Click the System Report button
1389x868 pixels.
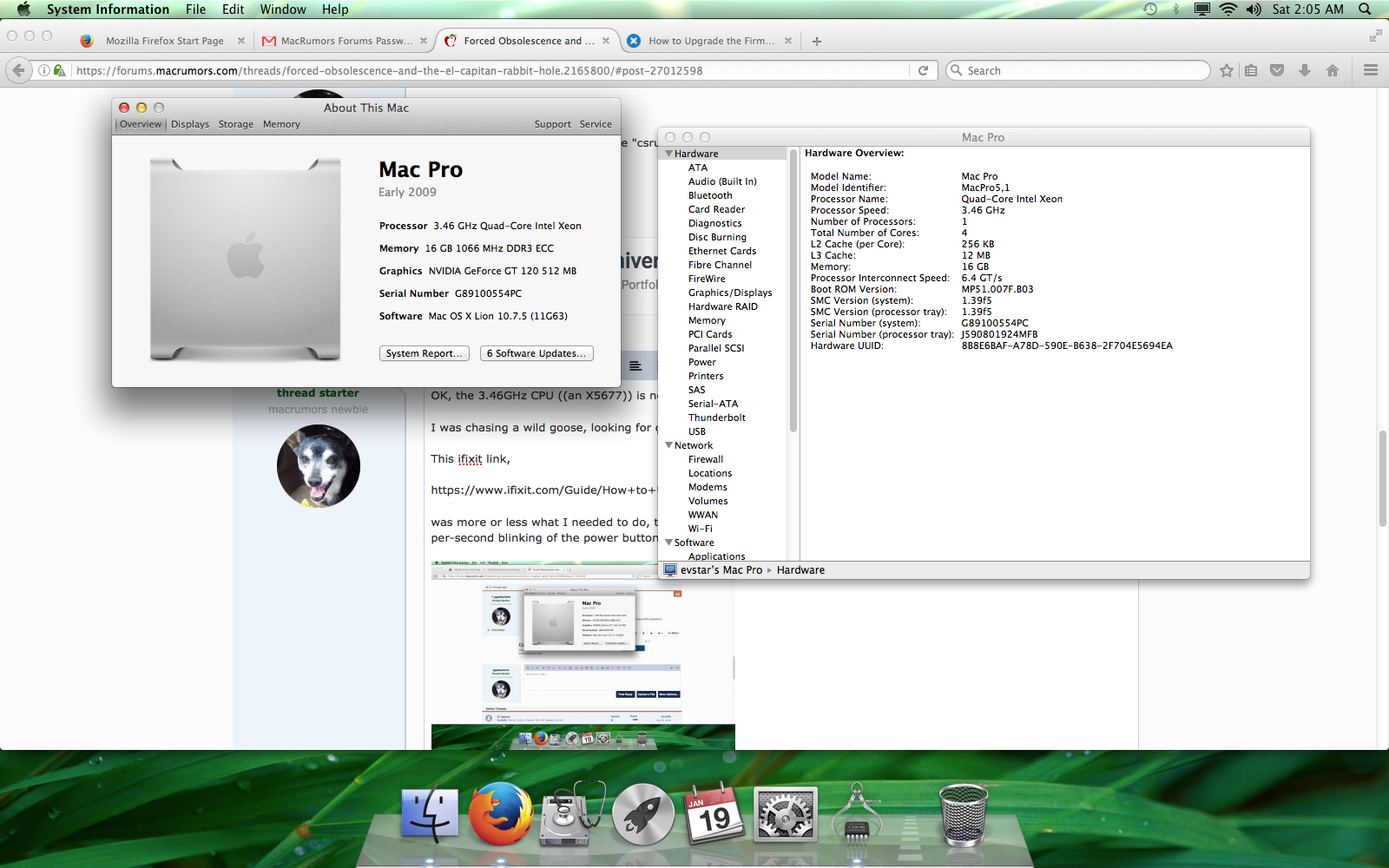click(x=425, y=353)
